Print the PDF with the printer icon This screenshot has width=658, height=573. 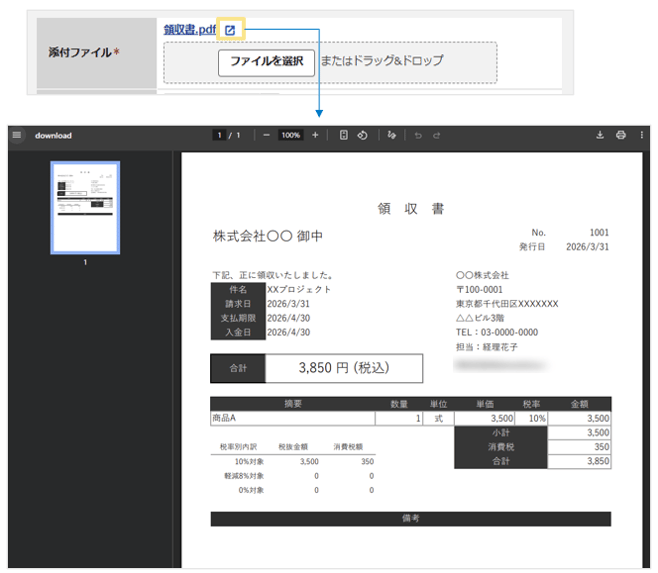click(x=621, y=135)
